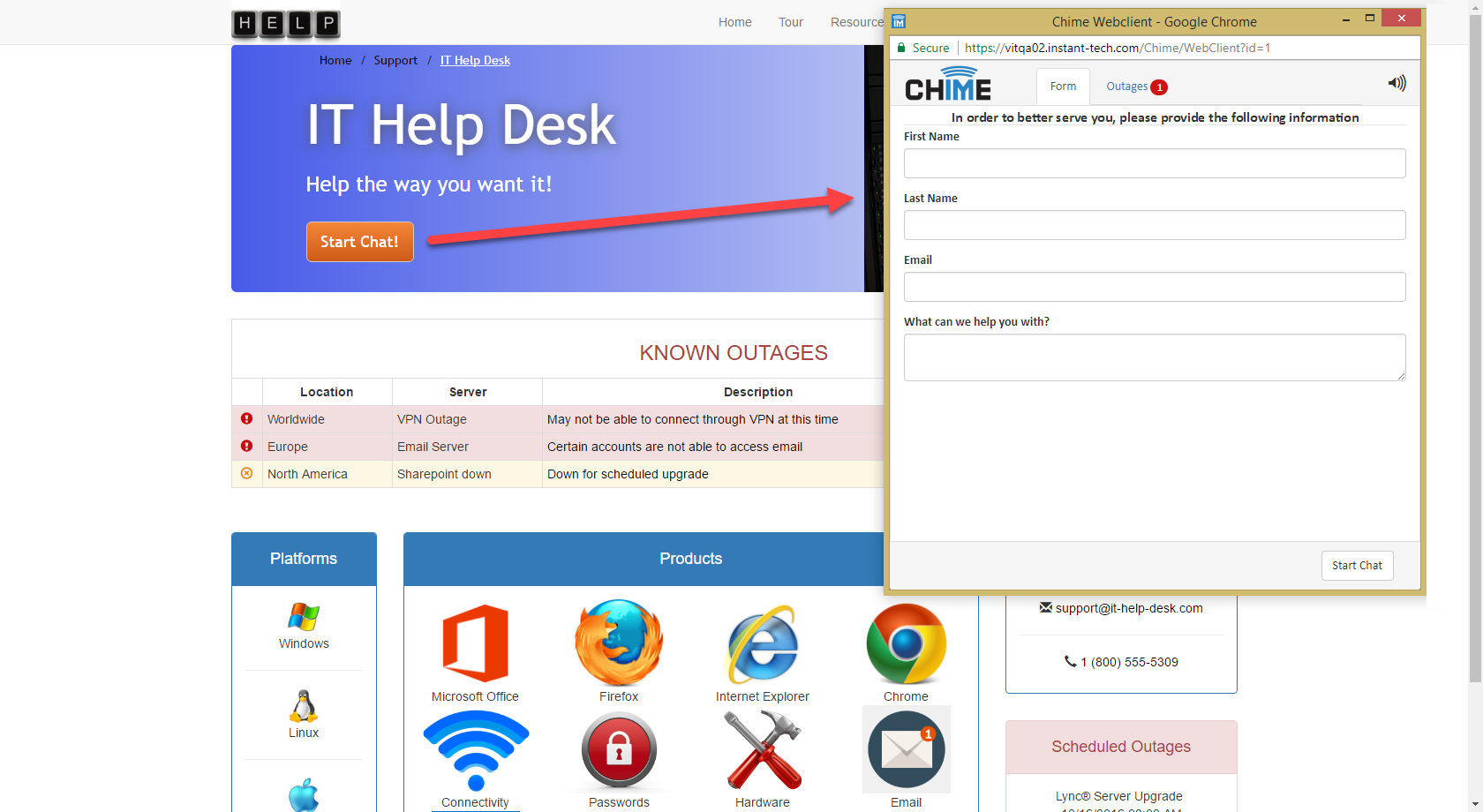The image size is (1483, 812).
Task: Open the IT Help Desk breadcrumb link
Action: click(475, 60)
